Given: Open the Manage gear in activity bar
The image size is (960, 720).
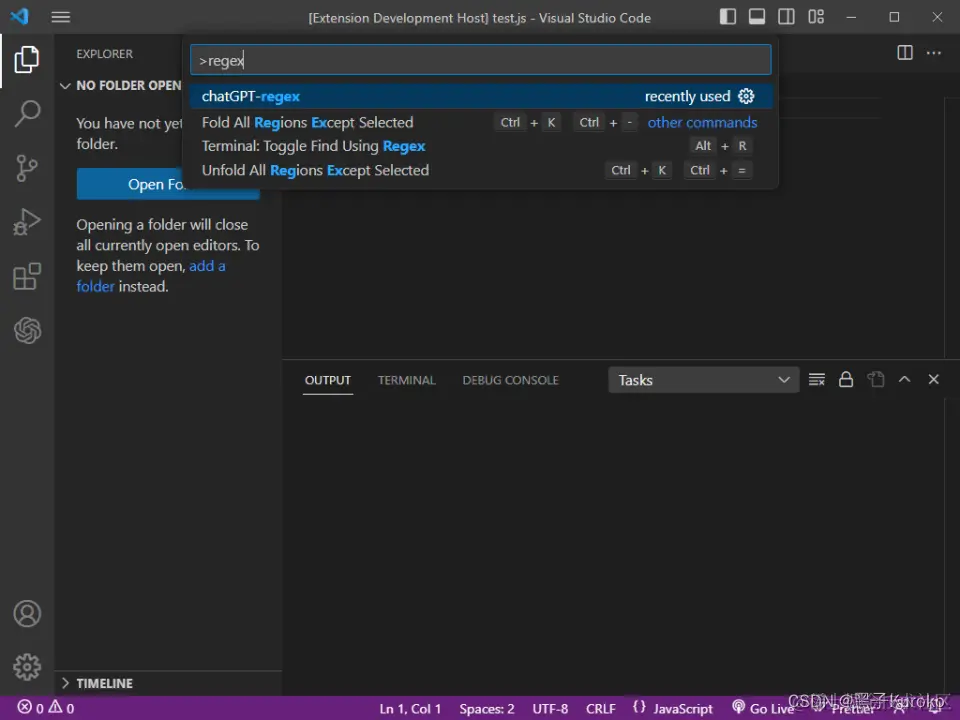Looking at the screenshot, I should point(27,667).
